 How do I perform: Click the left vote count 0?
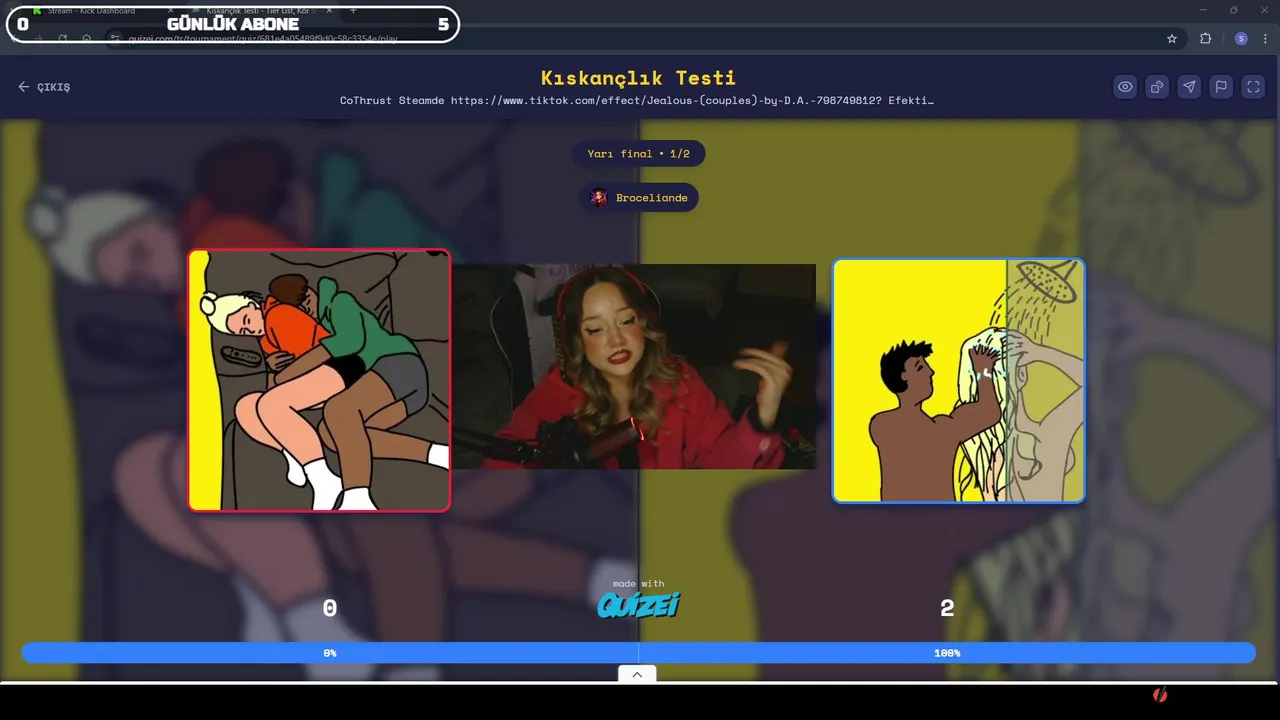pyautogui.click(x=330, y=608)
